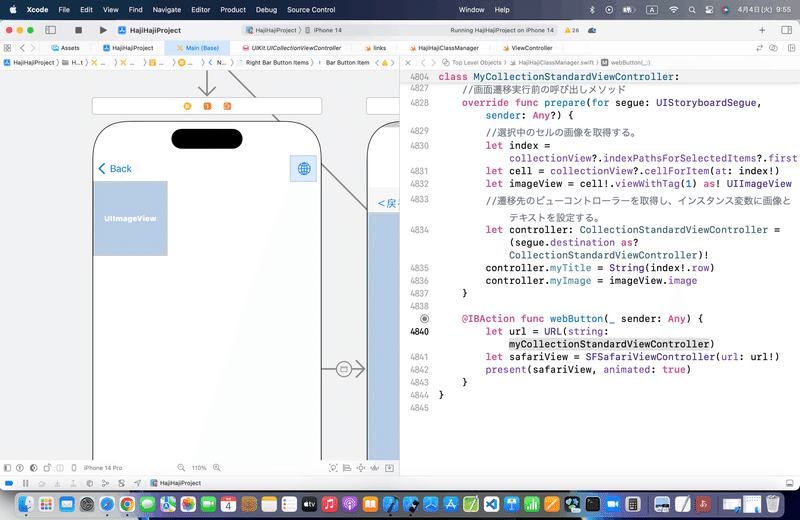The image size is (800, 520).
Task: Toggle the inspectors panel at toolbar right
Action: click(786, 30)
